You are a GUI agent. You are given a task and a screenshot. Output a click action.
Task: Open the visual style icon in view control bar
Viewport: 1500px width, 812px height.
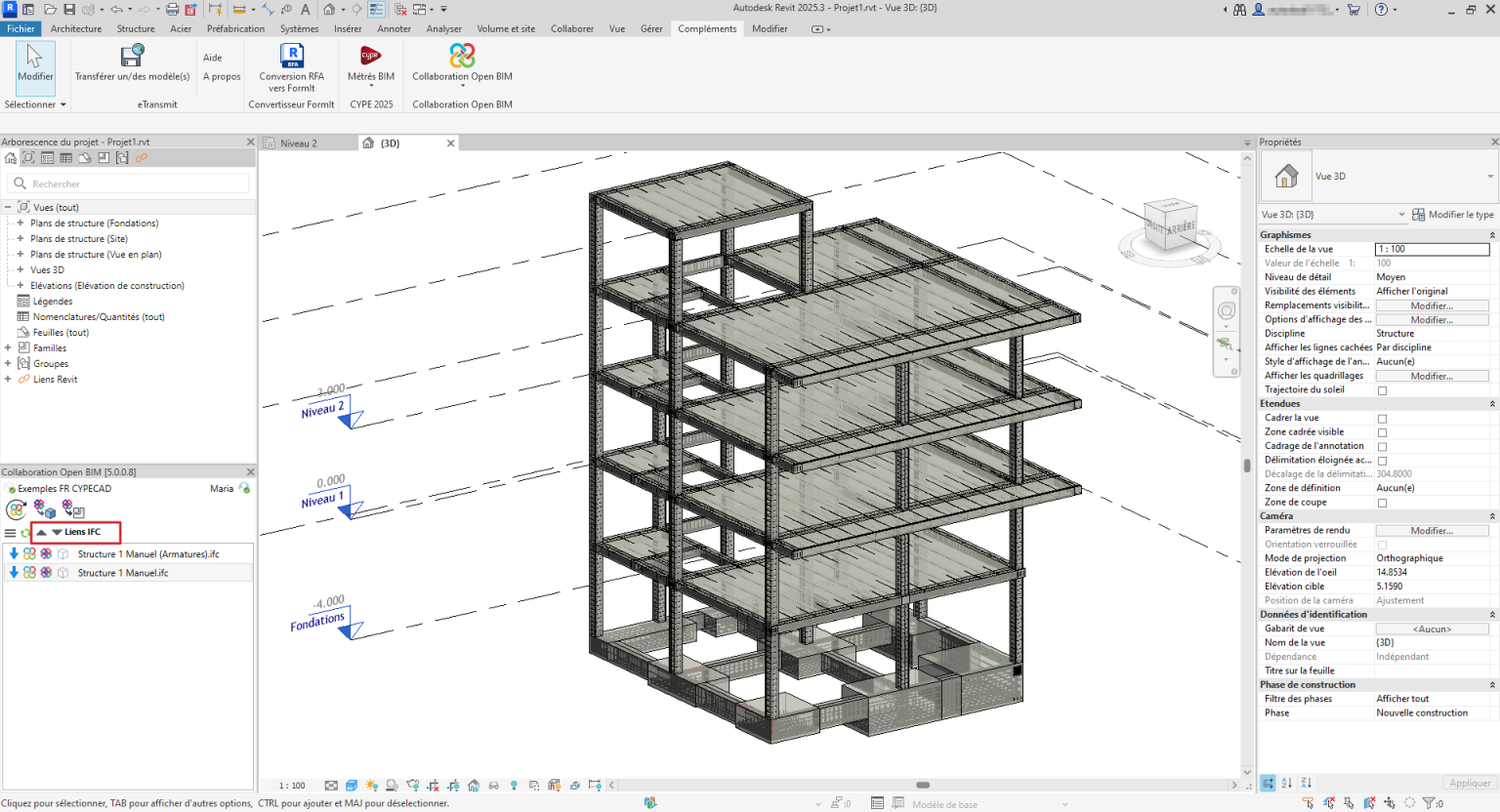click(x=351, y=785)
